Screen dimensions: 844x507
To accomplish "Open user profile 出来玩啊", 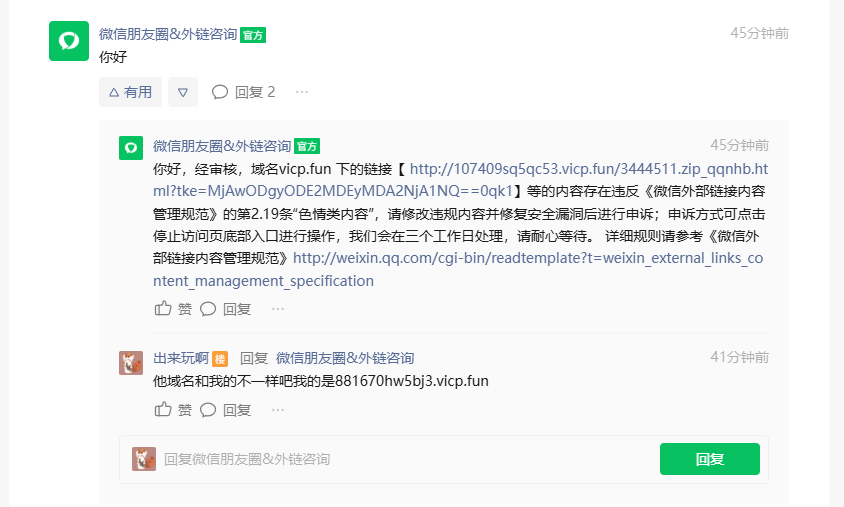I will click(181, 358).
